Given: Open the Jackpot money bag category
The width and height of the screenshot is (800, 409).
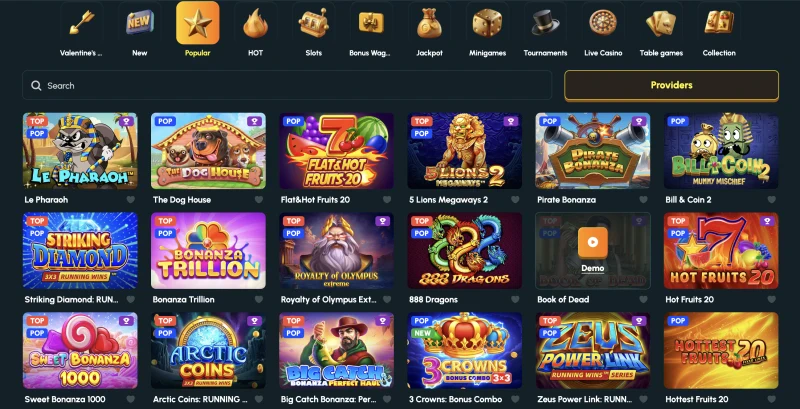Looking at the screenshot, I should coord(429,23).
